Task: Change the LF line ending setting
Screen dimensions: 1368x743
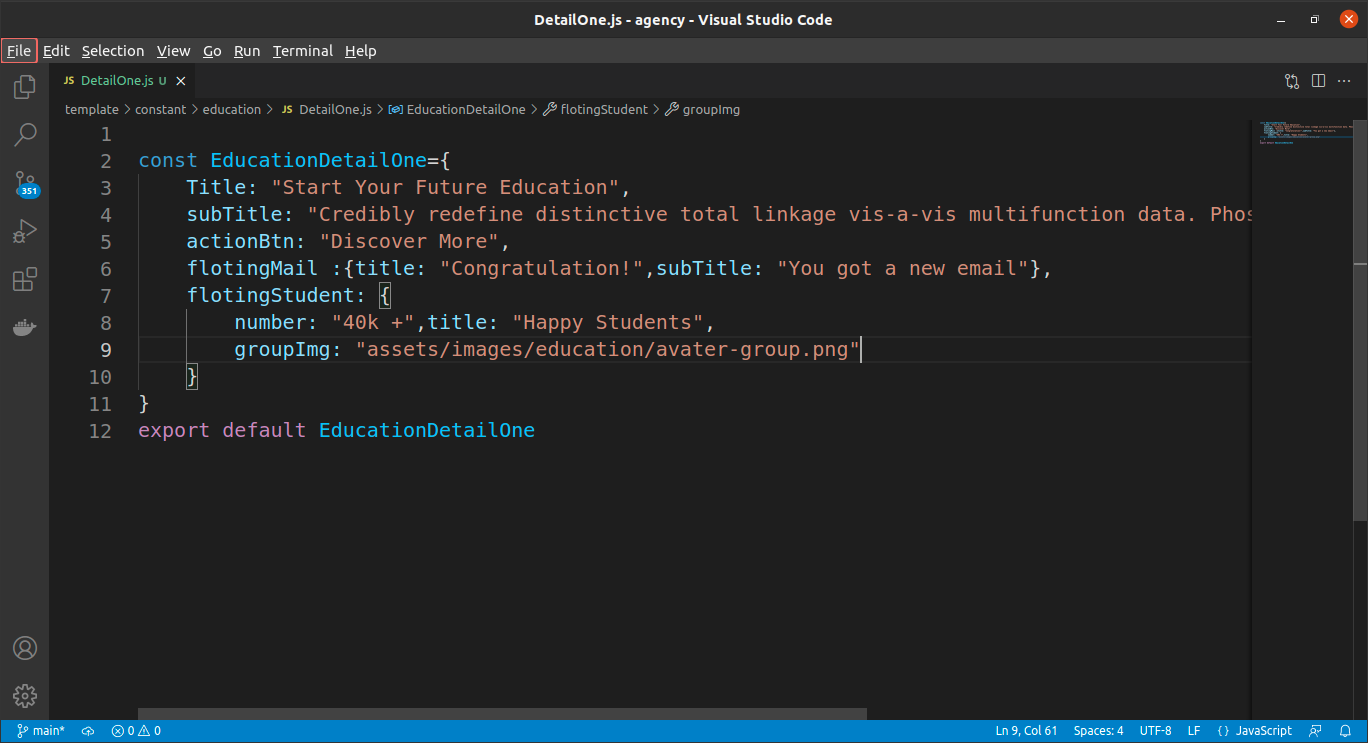Action: [x=1194, y=731]
